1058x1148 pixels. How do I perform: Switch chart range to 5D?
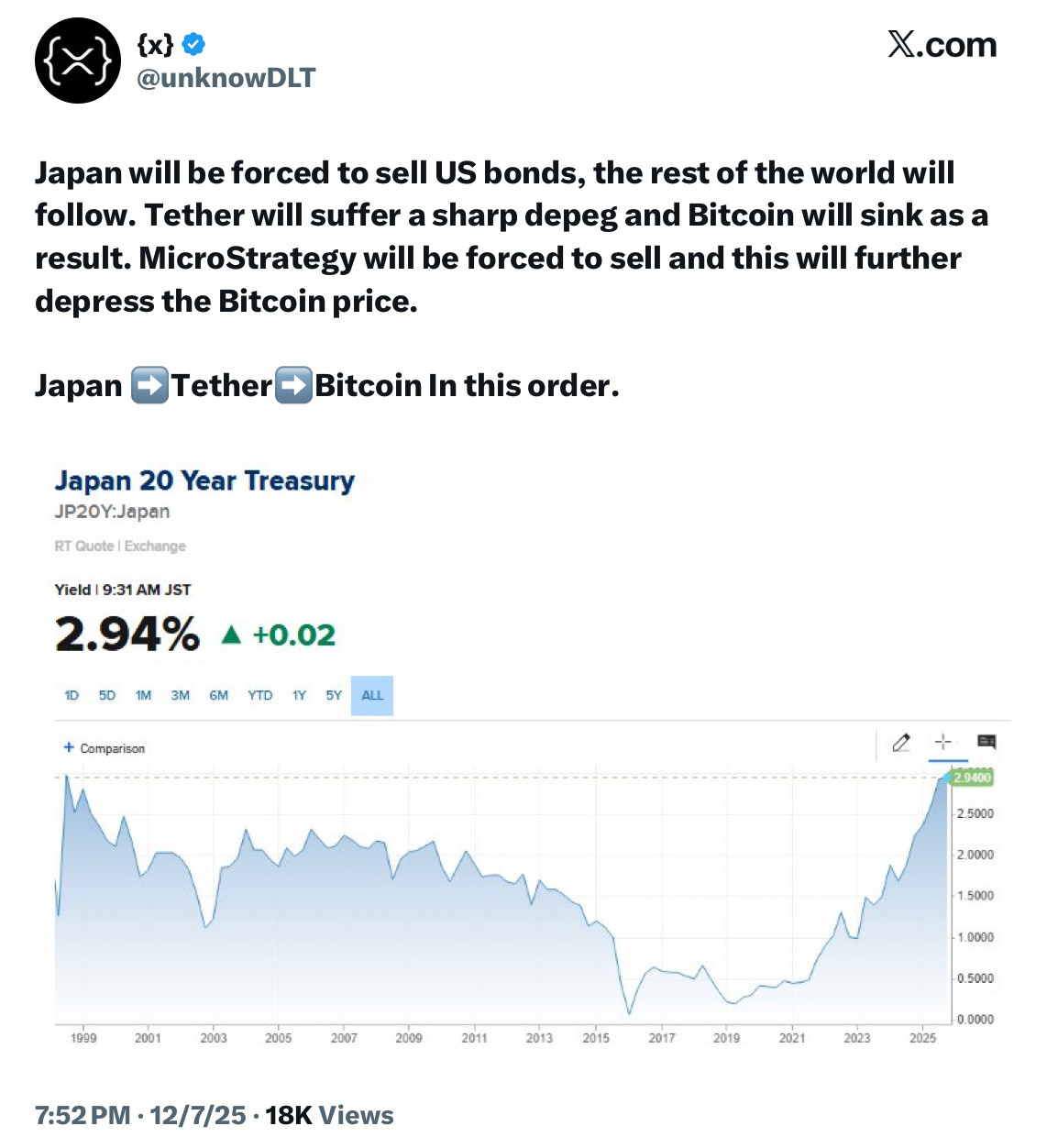click(107, 695)
